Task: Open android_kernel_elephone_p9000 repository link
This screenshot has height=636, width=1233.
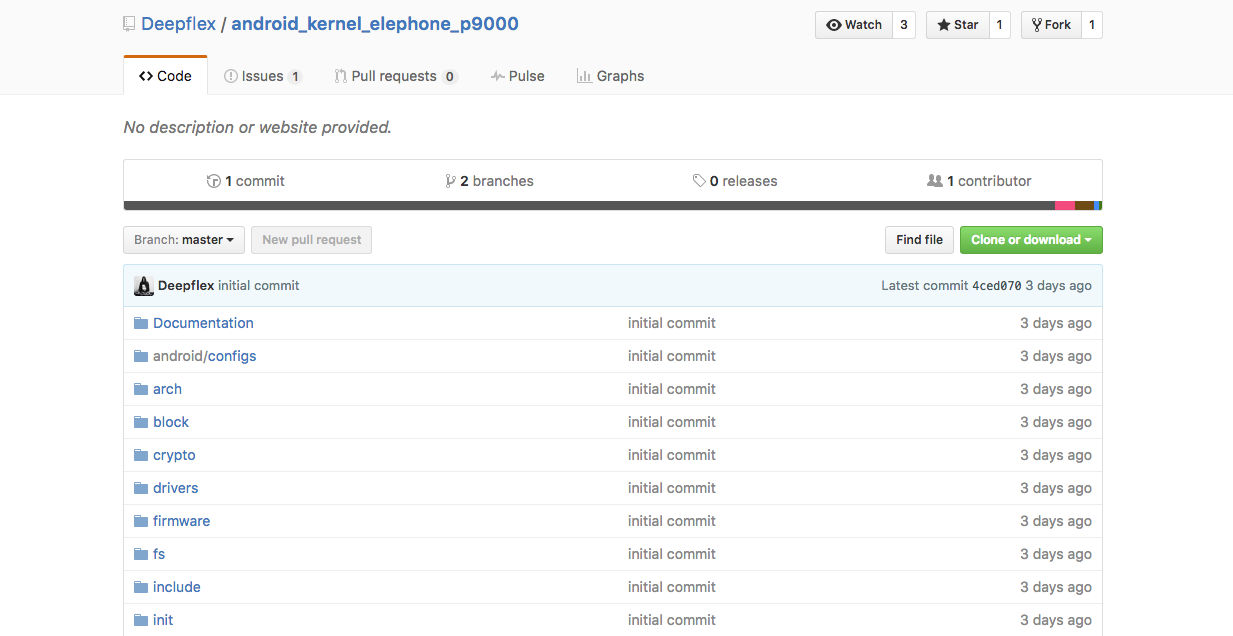Action: point(375,24)
